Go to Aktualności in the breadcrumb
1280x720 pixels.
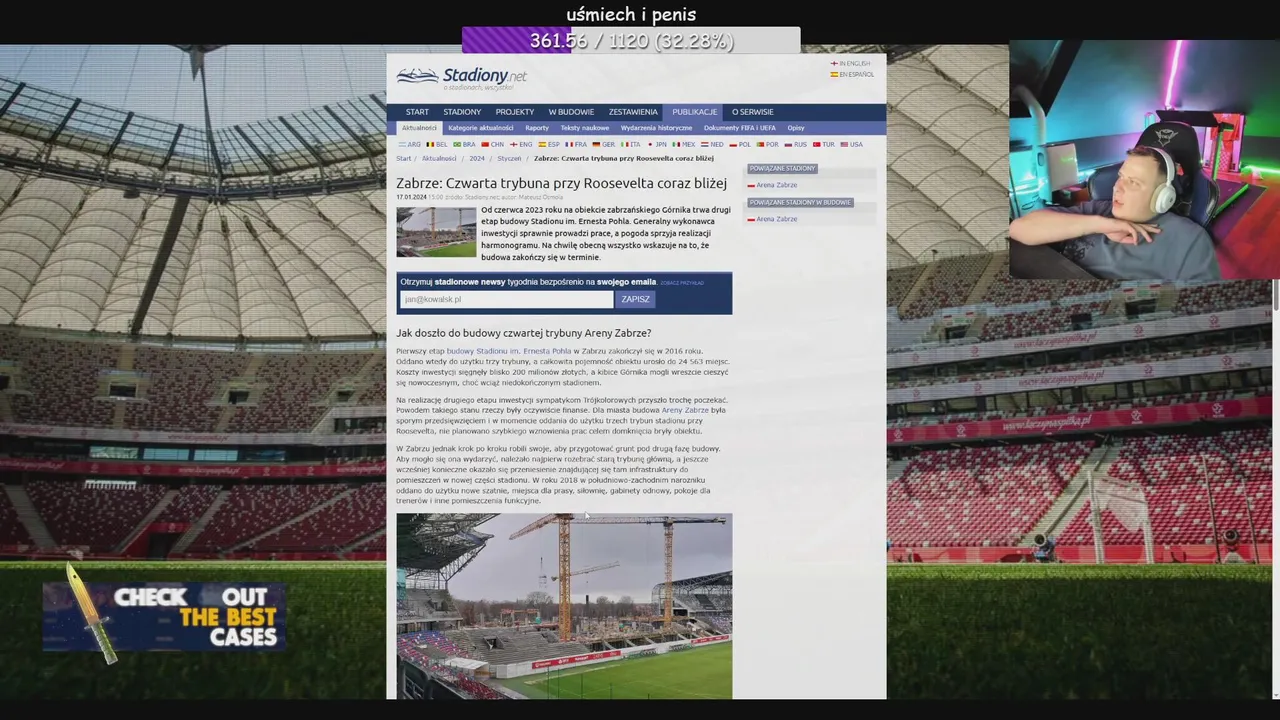(x=439, y=158)
